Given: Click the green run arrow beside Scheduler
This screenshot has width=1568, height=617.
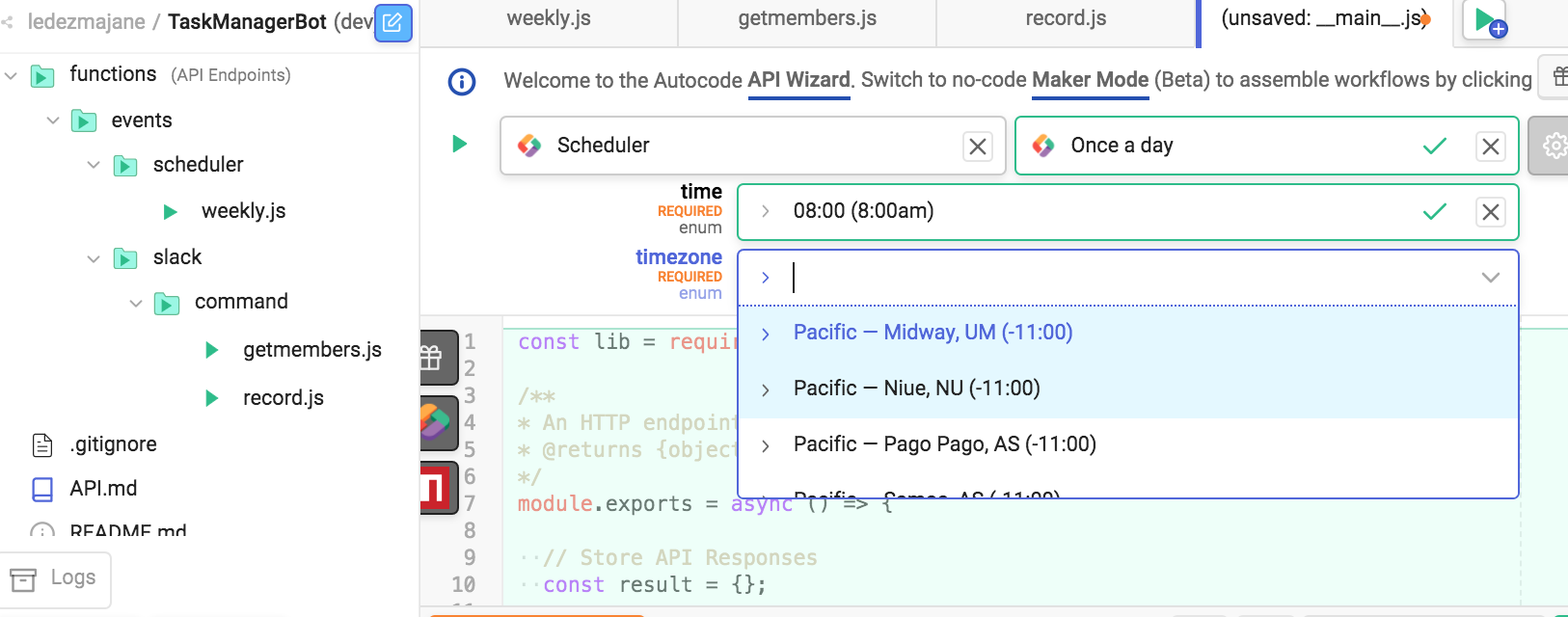Looking at the screenshot, I should point(460,144).
